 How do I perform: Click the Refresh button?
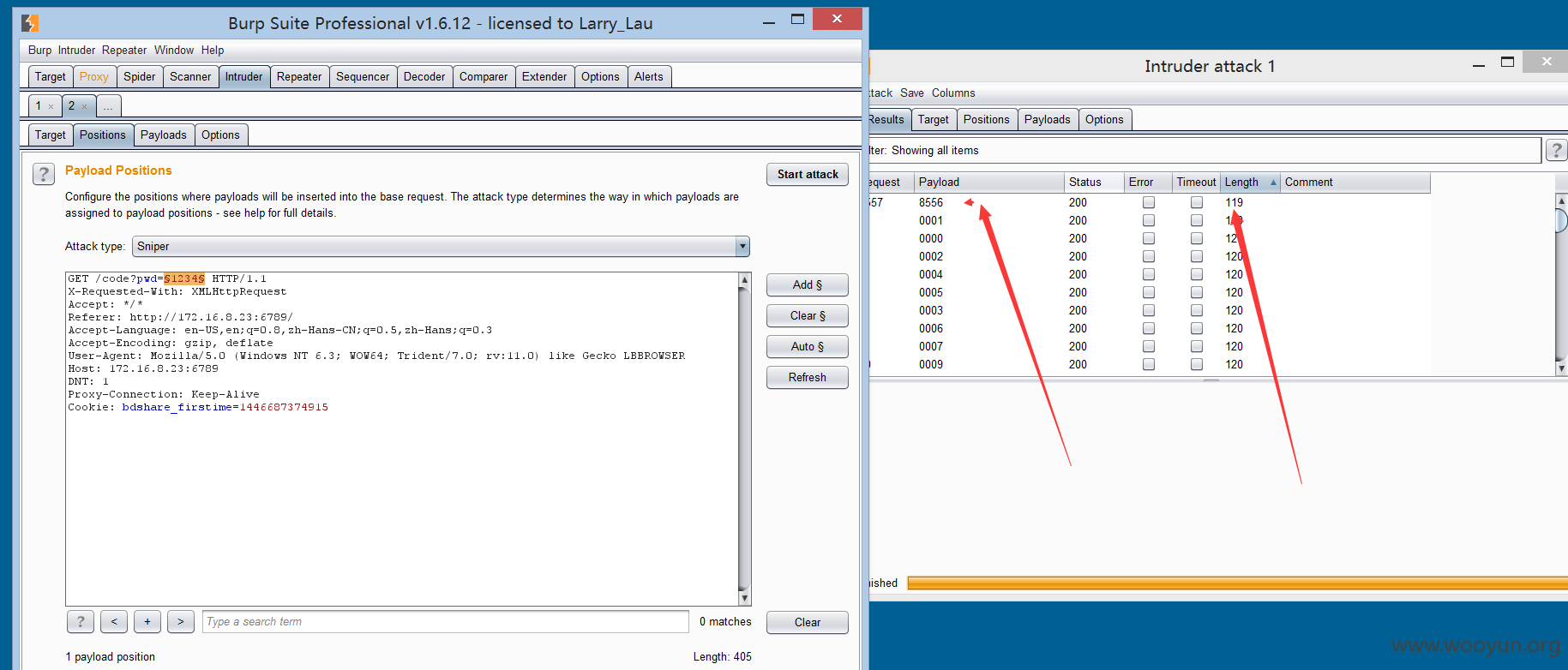click(x=808, y=378)
